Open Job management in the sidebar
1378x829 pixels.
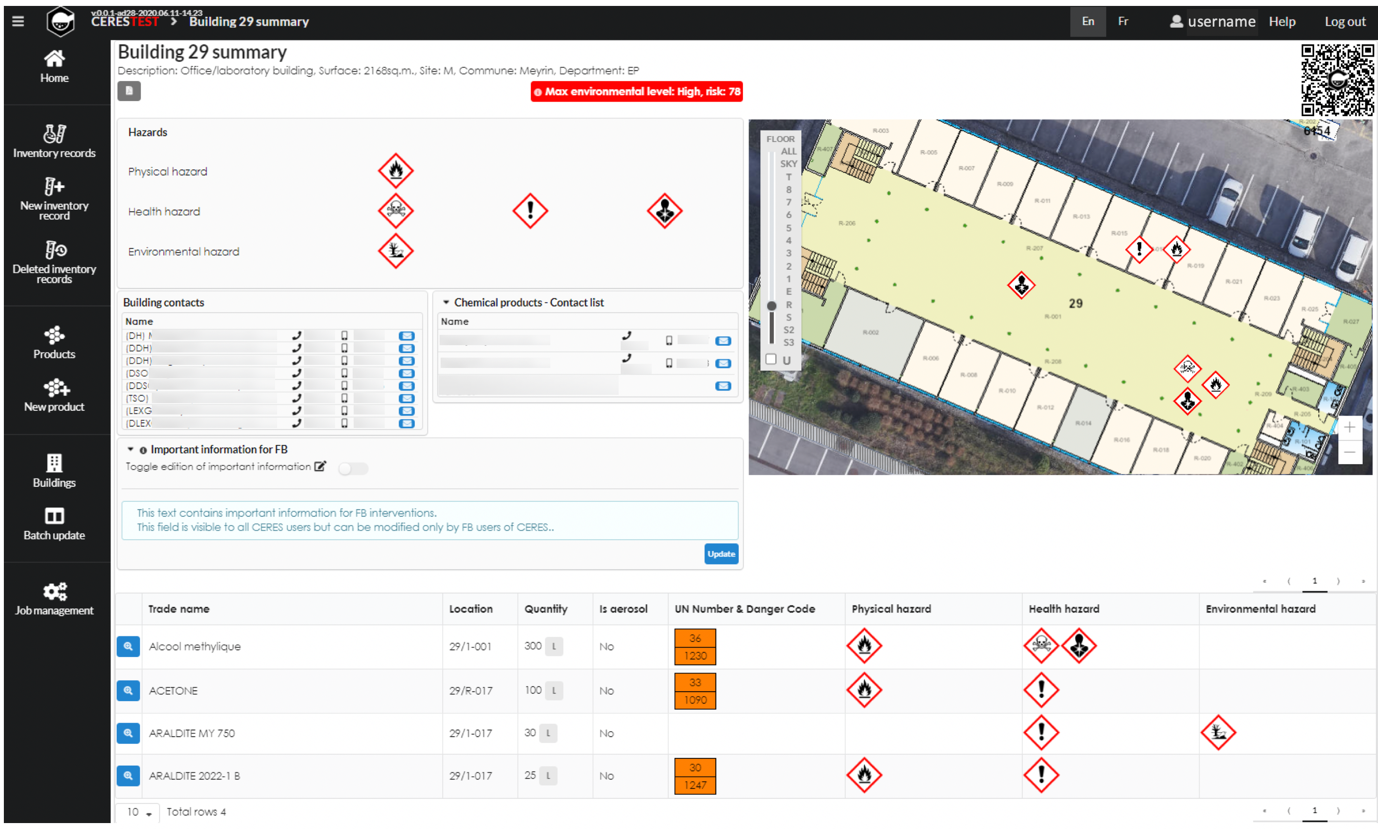click(x=55, y=599)
